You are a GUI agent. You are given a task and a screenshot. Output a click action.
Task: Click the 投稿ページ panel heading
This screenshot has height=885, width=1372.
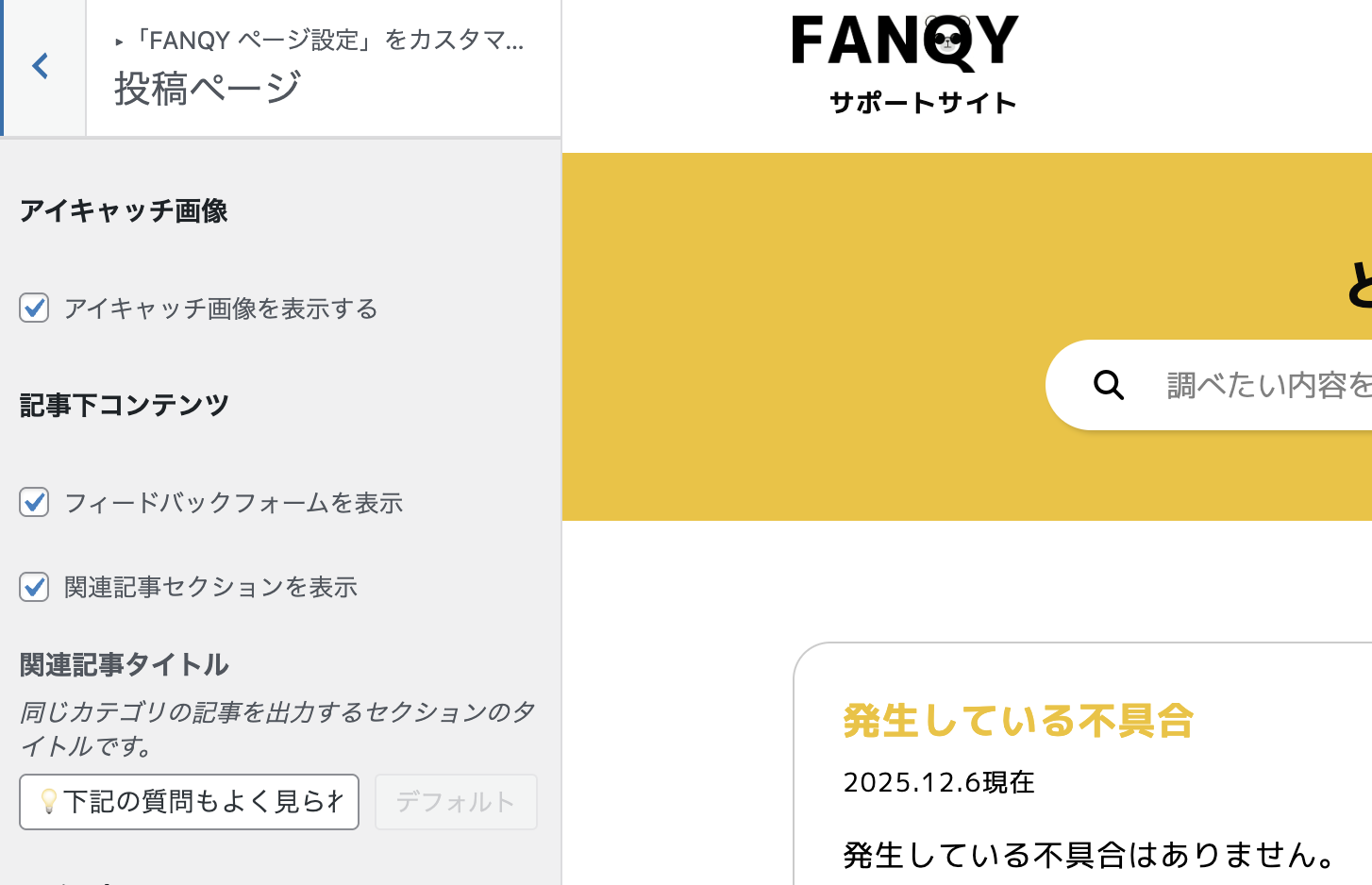click(x=208, y=89)
